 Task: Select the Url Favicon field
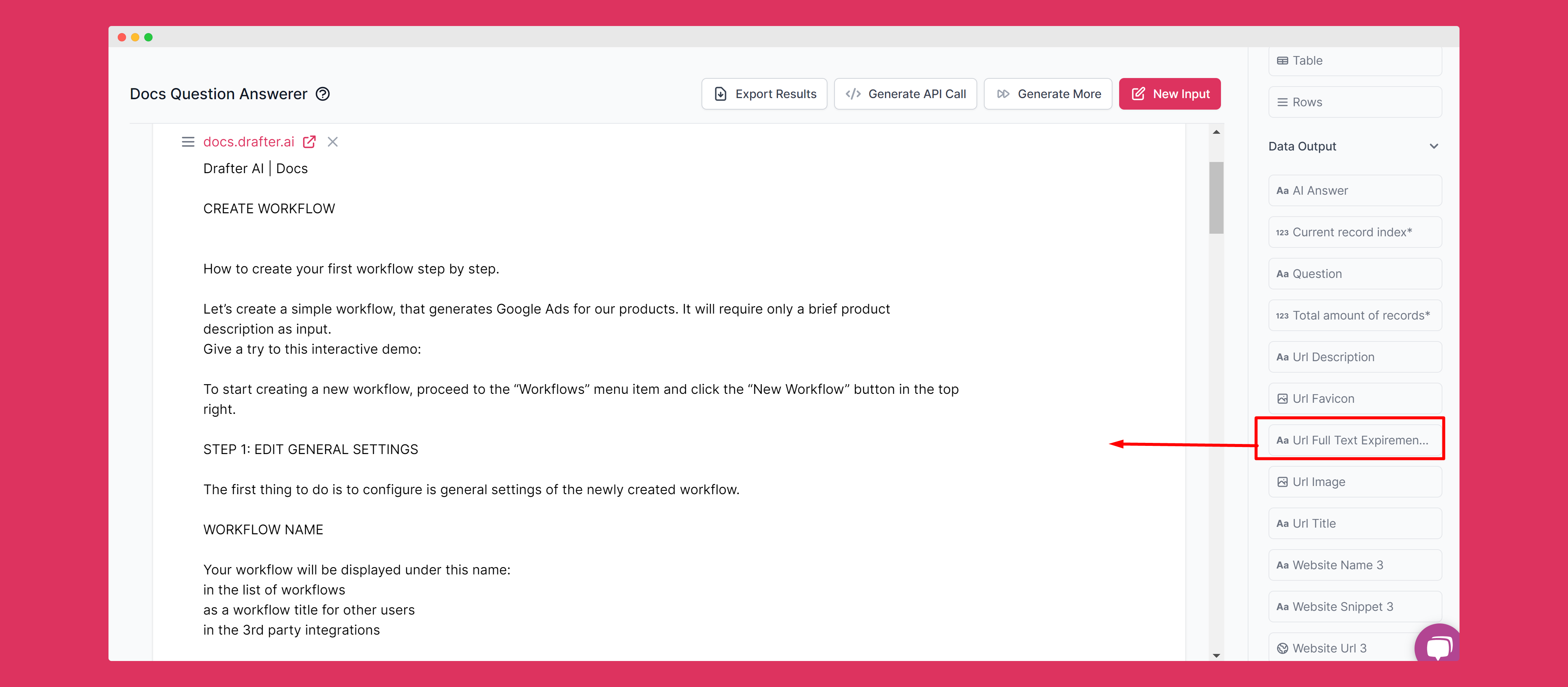pyautogui.click(x=1355, y=399)
